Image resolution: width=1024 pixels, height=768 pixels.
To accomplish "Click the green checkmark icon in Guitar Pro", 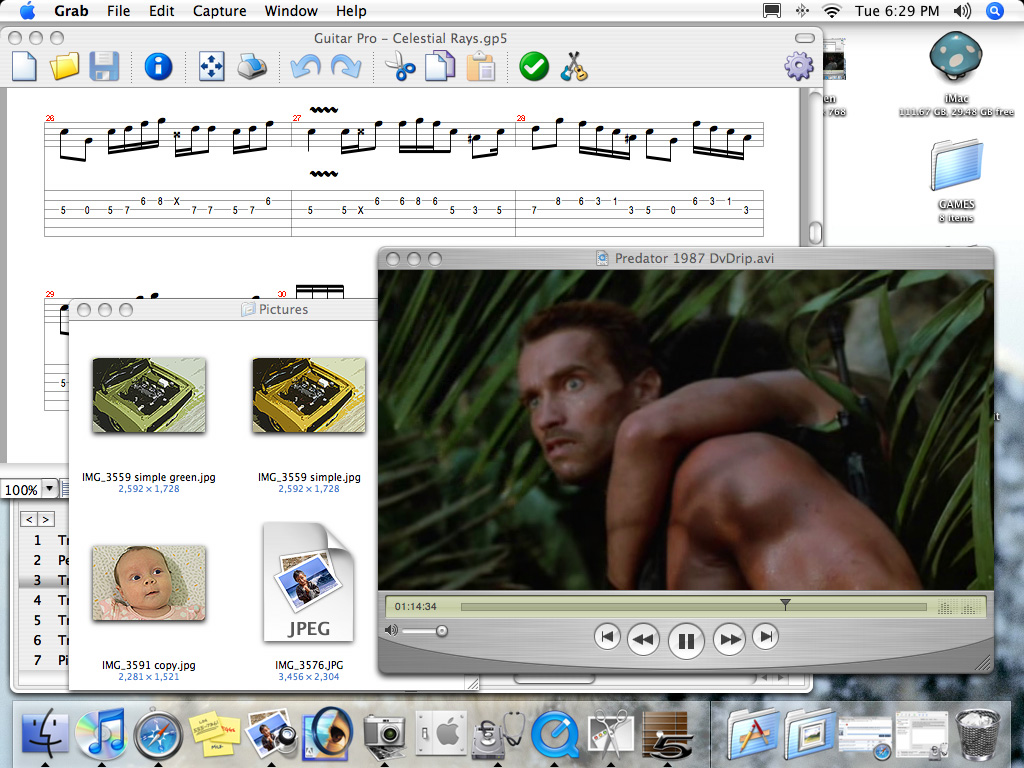I will point(534,67).
